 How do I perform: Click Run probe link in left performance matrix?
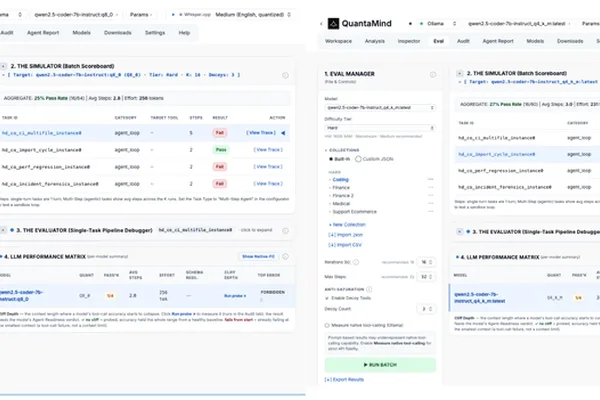pos(235,296)
